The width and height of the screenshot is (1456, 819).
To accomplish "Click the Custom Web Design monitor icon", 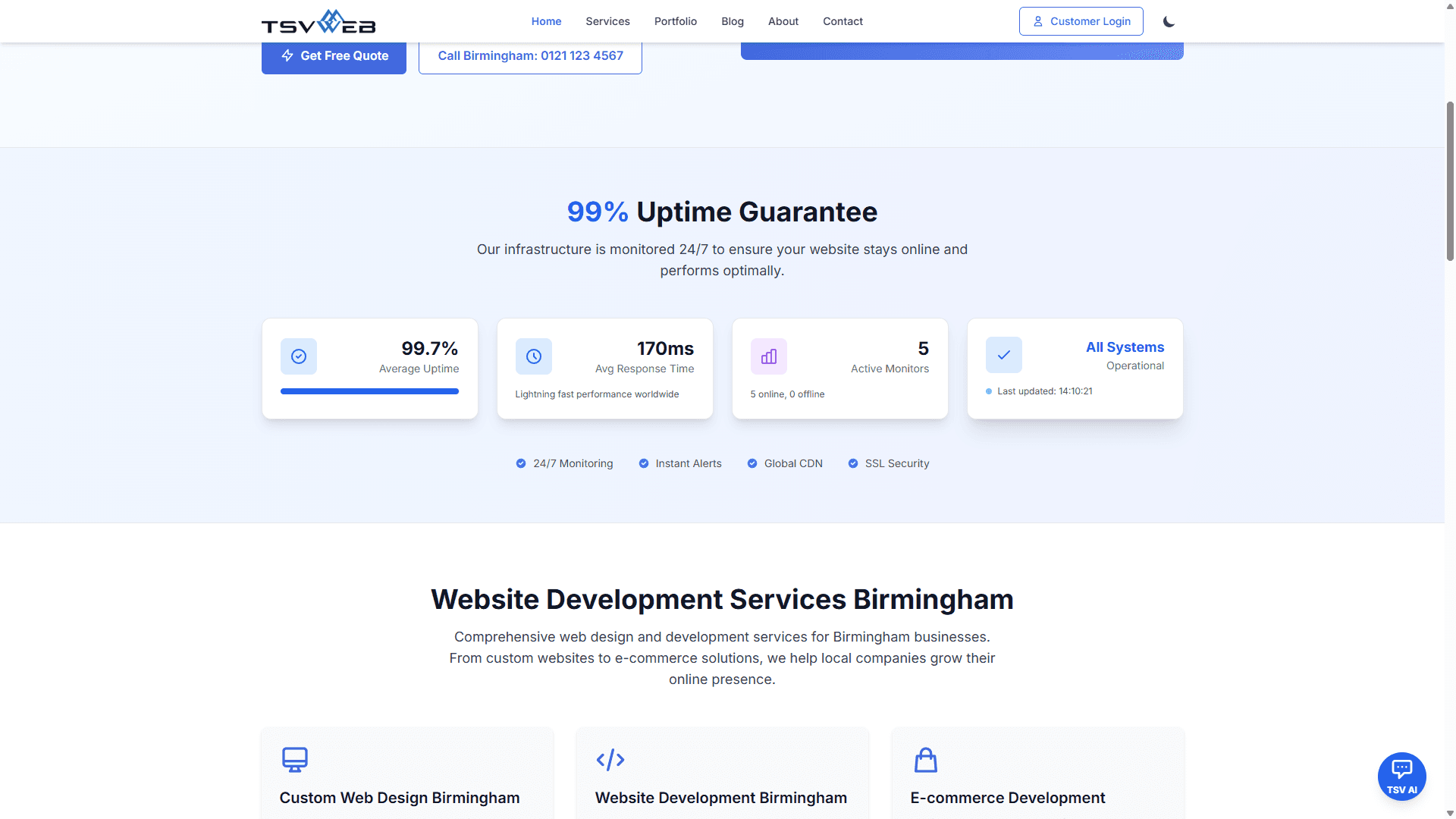I will pyautogui.click(x=295, y=759).
